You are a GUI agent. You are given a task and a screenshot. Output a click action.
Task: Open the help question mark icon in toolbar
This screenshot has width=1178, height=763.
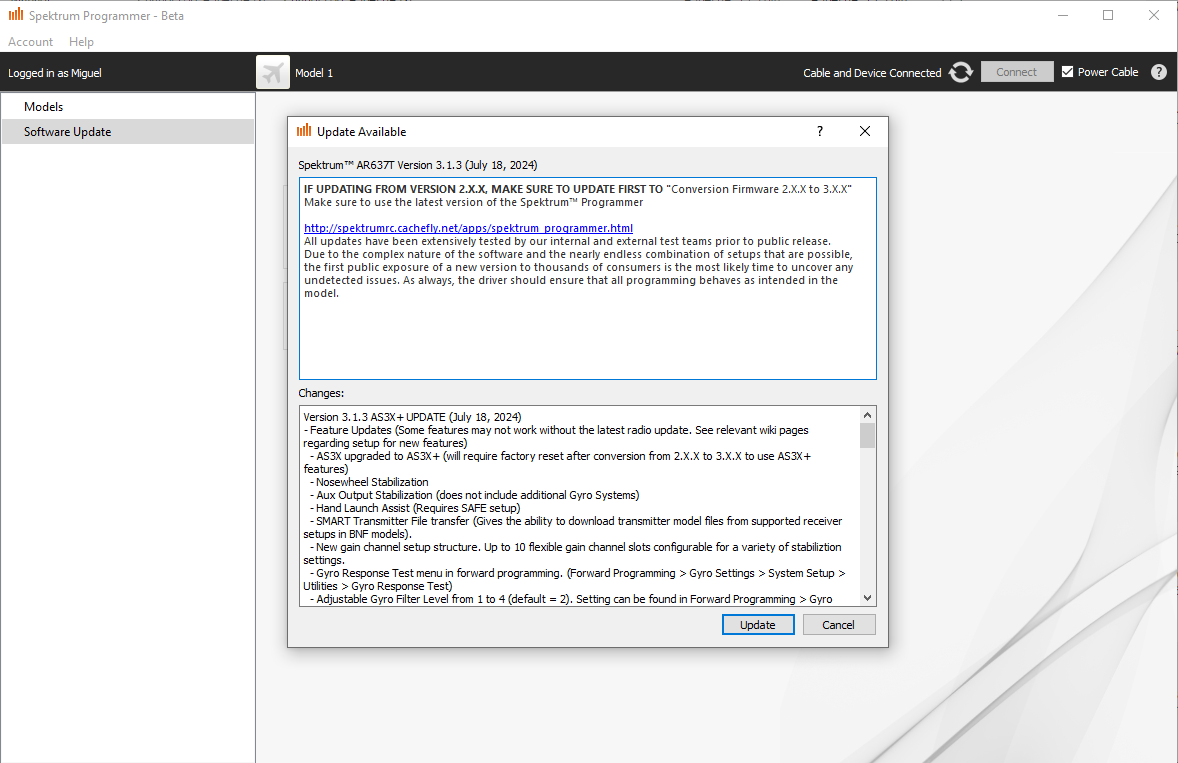(1159, 72)
